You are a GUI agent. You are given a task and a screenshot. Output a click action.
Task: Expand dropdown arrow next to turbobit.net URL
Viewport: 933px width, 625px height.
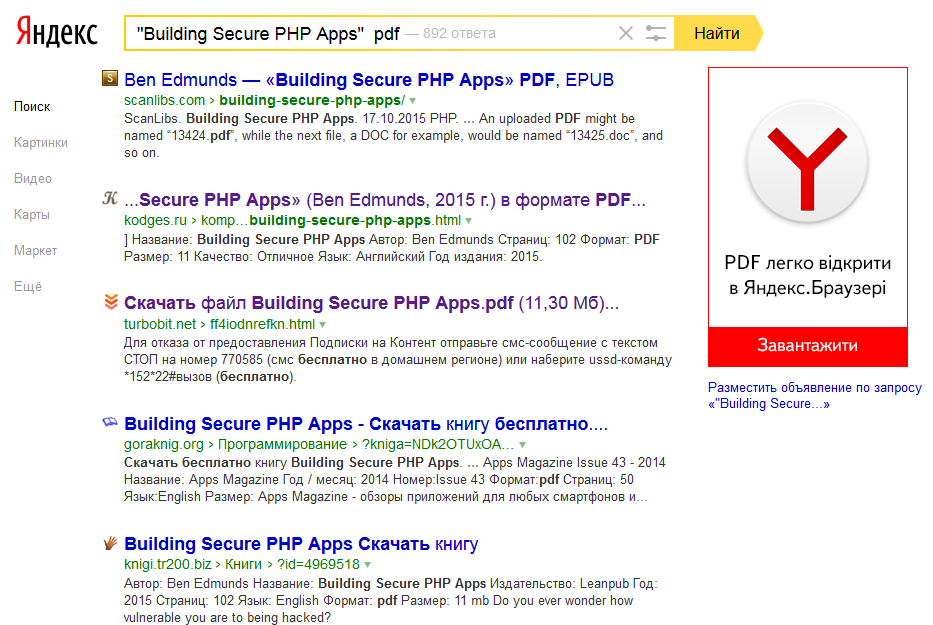(x=323, y=325)
